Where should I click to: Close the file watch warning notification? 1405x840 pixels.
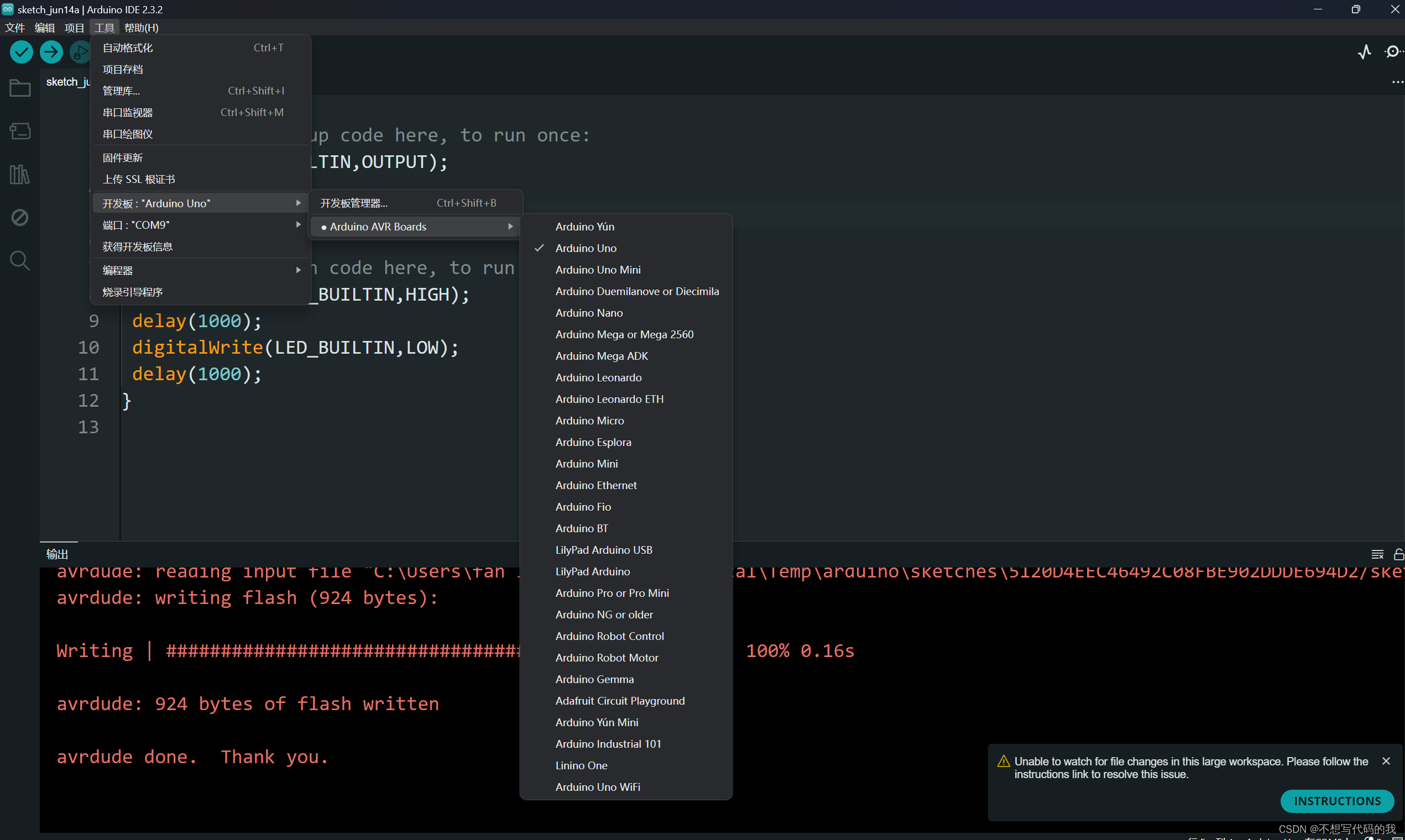(x=1386, y=761)
